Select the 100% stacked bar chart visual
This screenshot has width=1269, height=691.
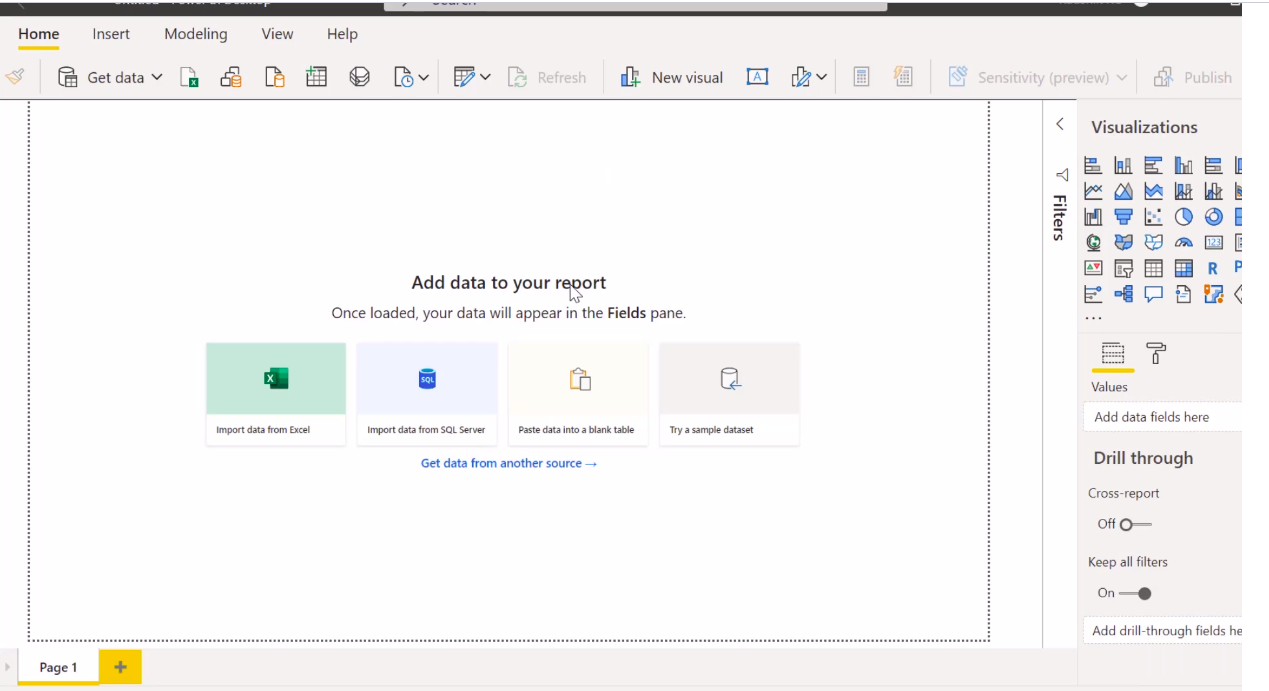point(1213,165)
